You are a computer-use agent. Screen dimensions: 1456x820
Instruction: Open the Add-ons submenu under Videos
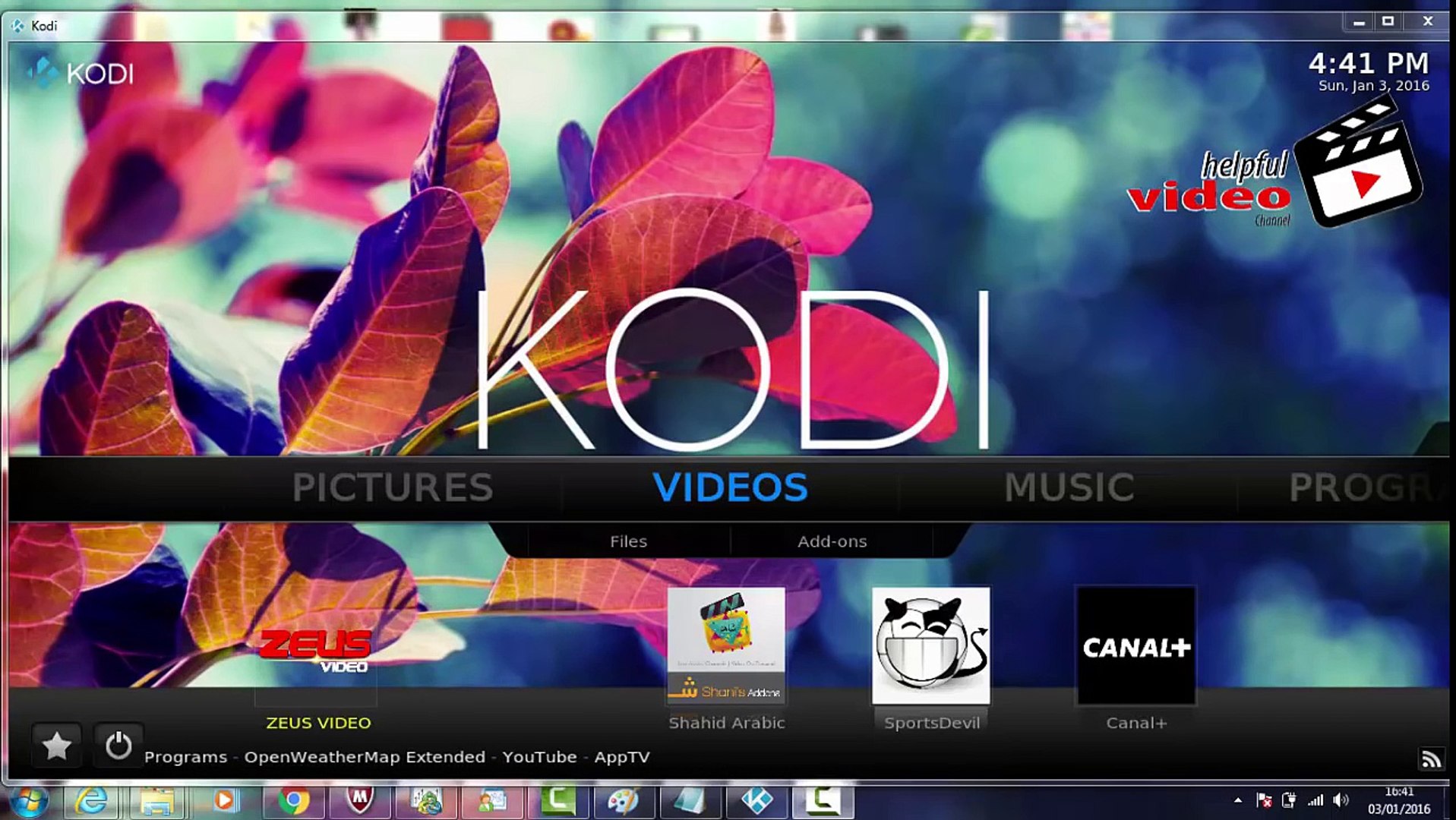coord(832,541)
